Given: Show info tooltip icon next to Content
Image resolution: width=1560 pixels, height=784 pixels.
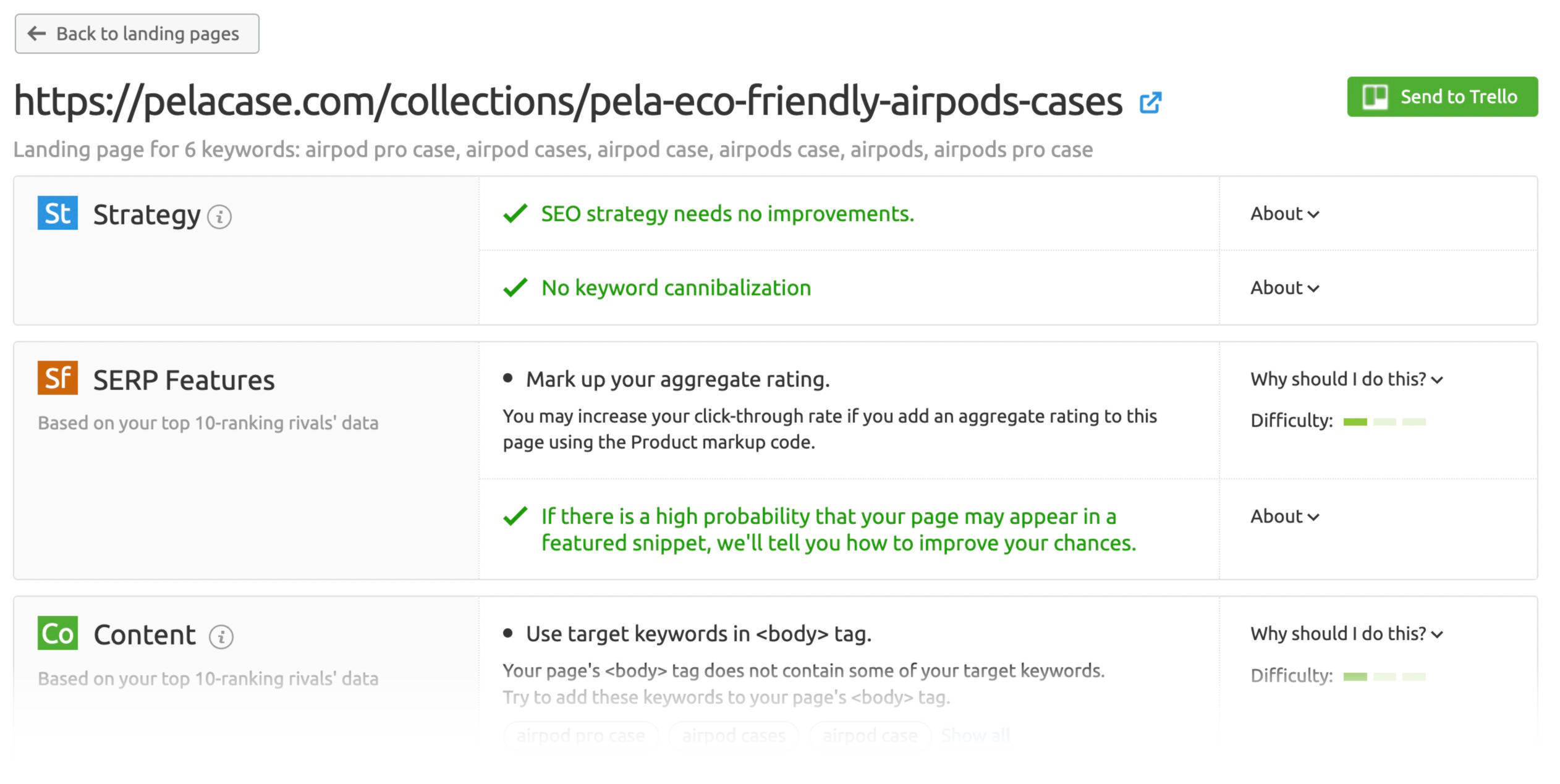Looking at the screenshot, I should tap(221, 636).
